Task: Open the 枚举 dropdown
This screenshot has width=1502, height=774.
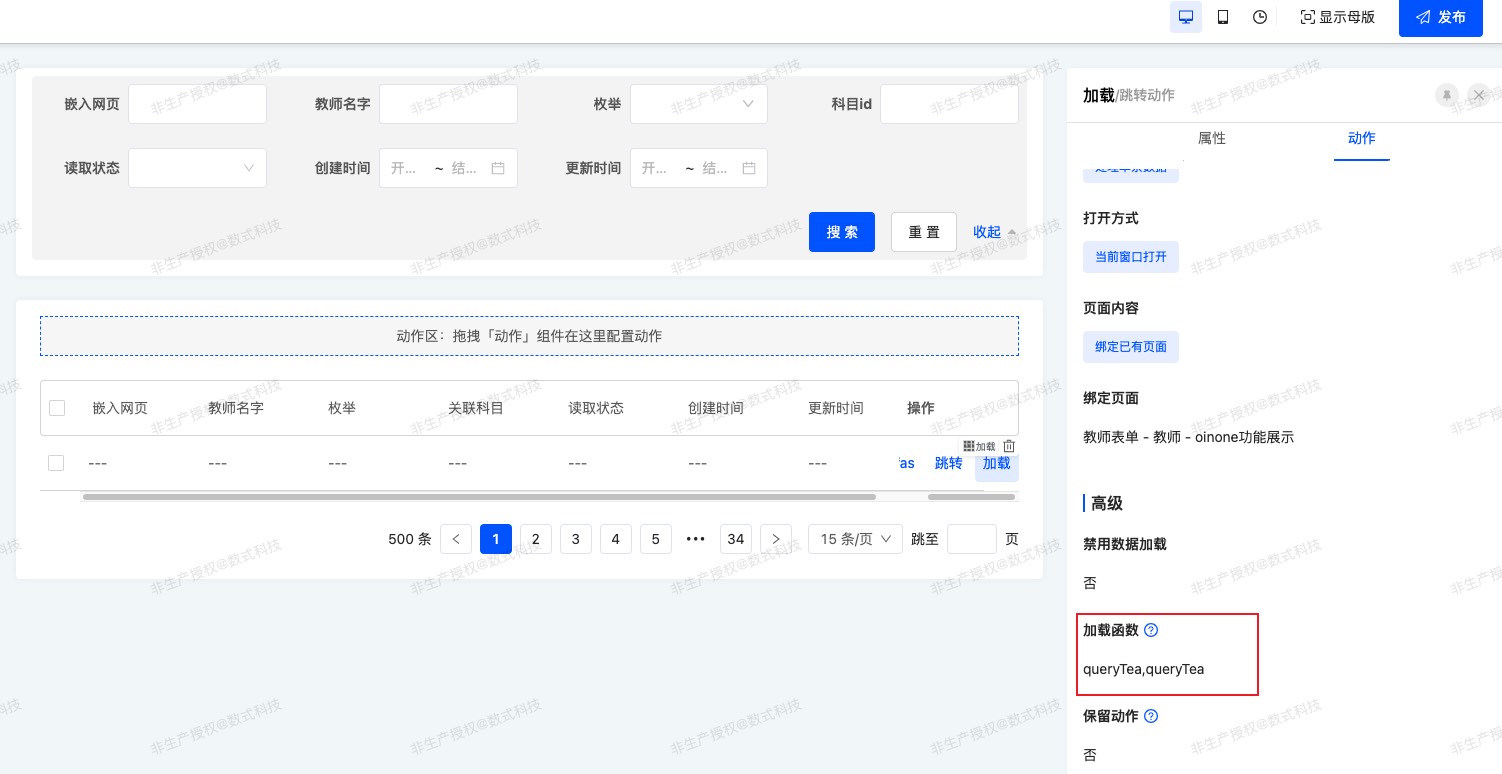Action: (x=699, y=104)
